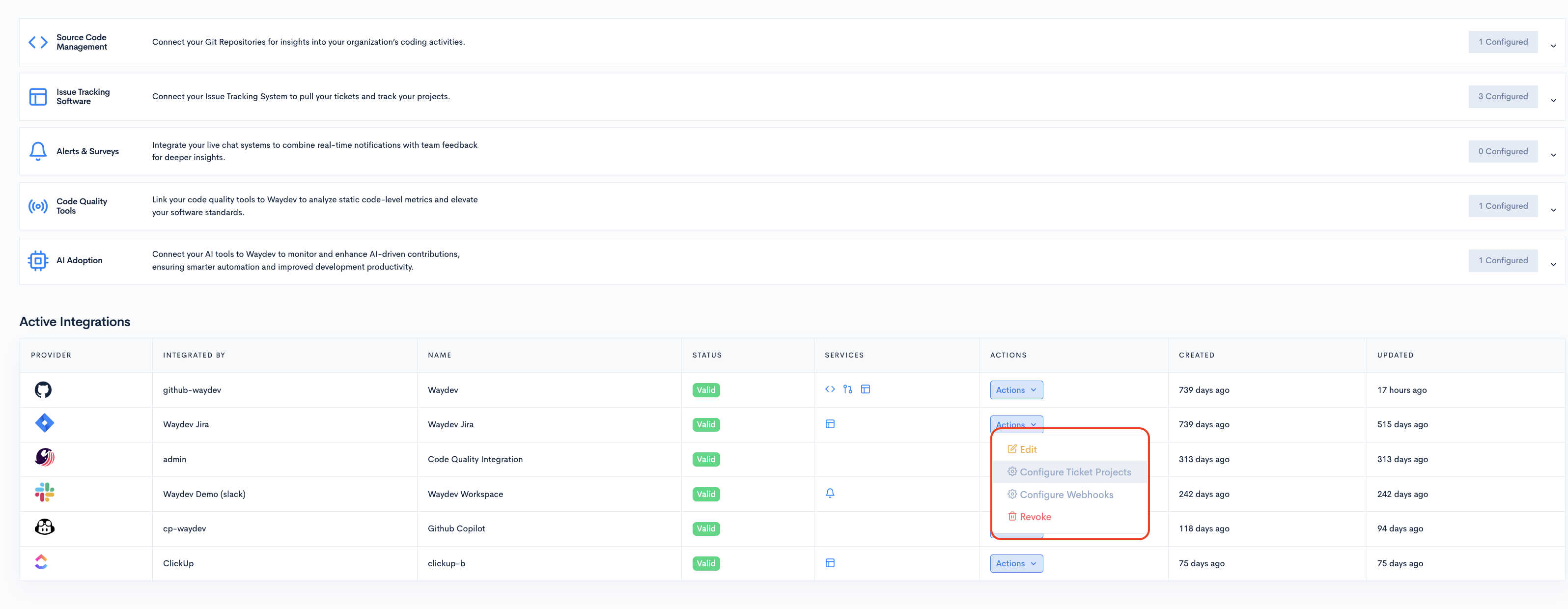Screen dimensions: 1568x609
Task: Click the Code Quality Tools broadcast icon
Action: tap(38, 206)
